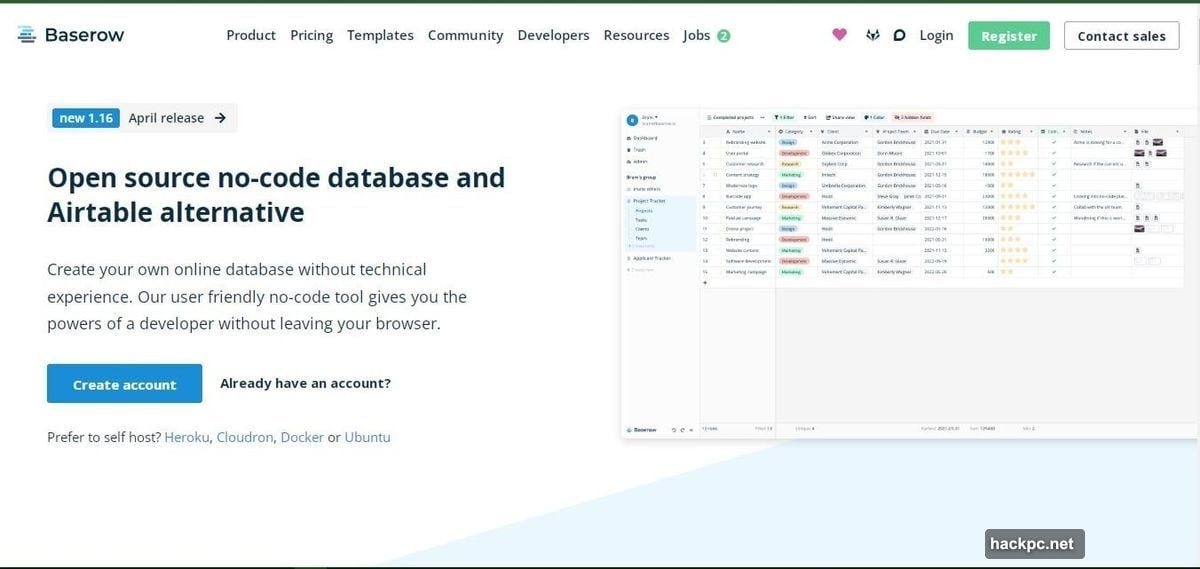The width and height of the screenshot is (1200, 569).
Task: Click the plus add-row icon in preview grid
Action: [705, 283]
